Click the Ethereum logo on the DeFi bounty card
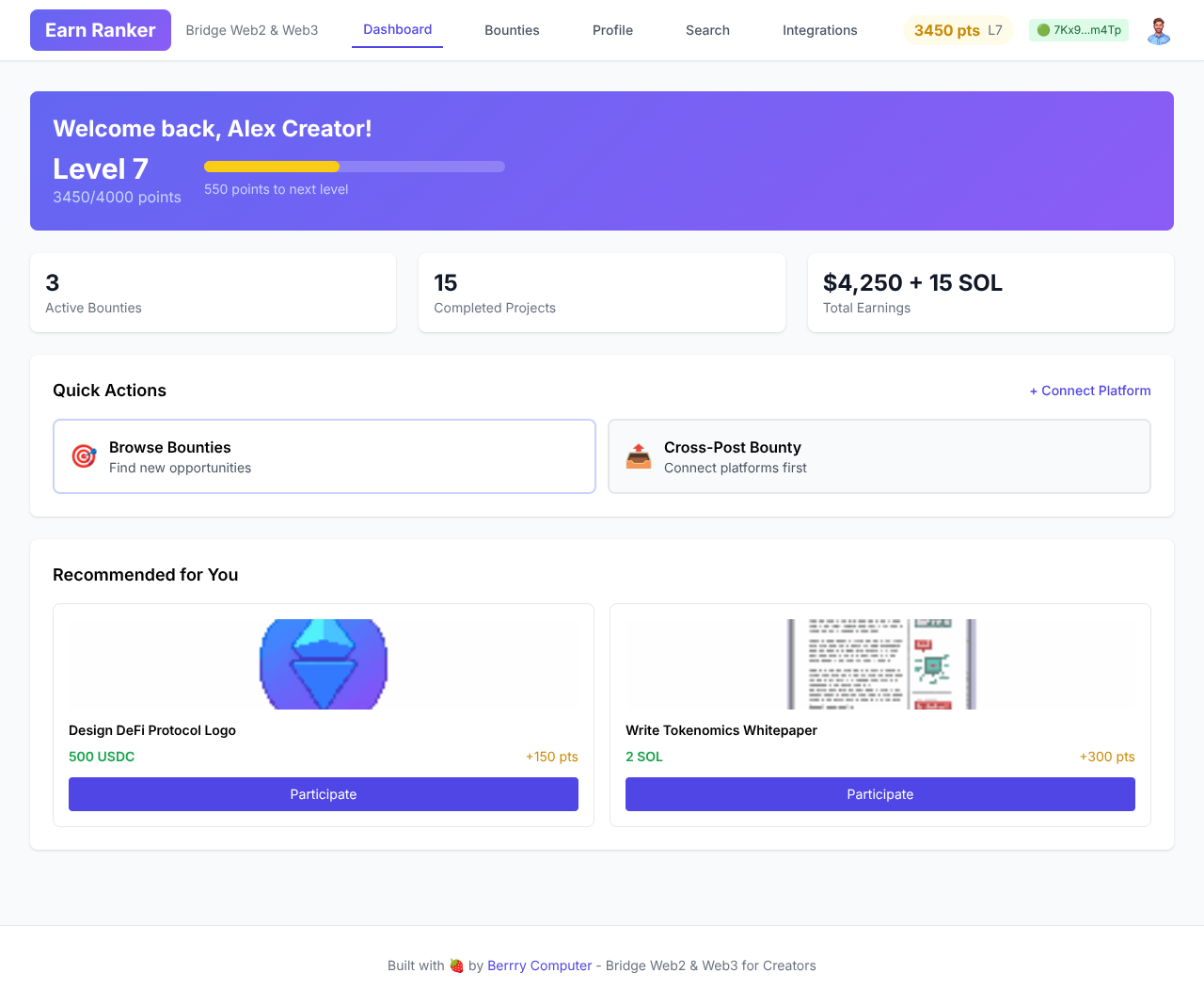Viewport: 1204px width, 1005px height. pos(323,663)
